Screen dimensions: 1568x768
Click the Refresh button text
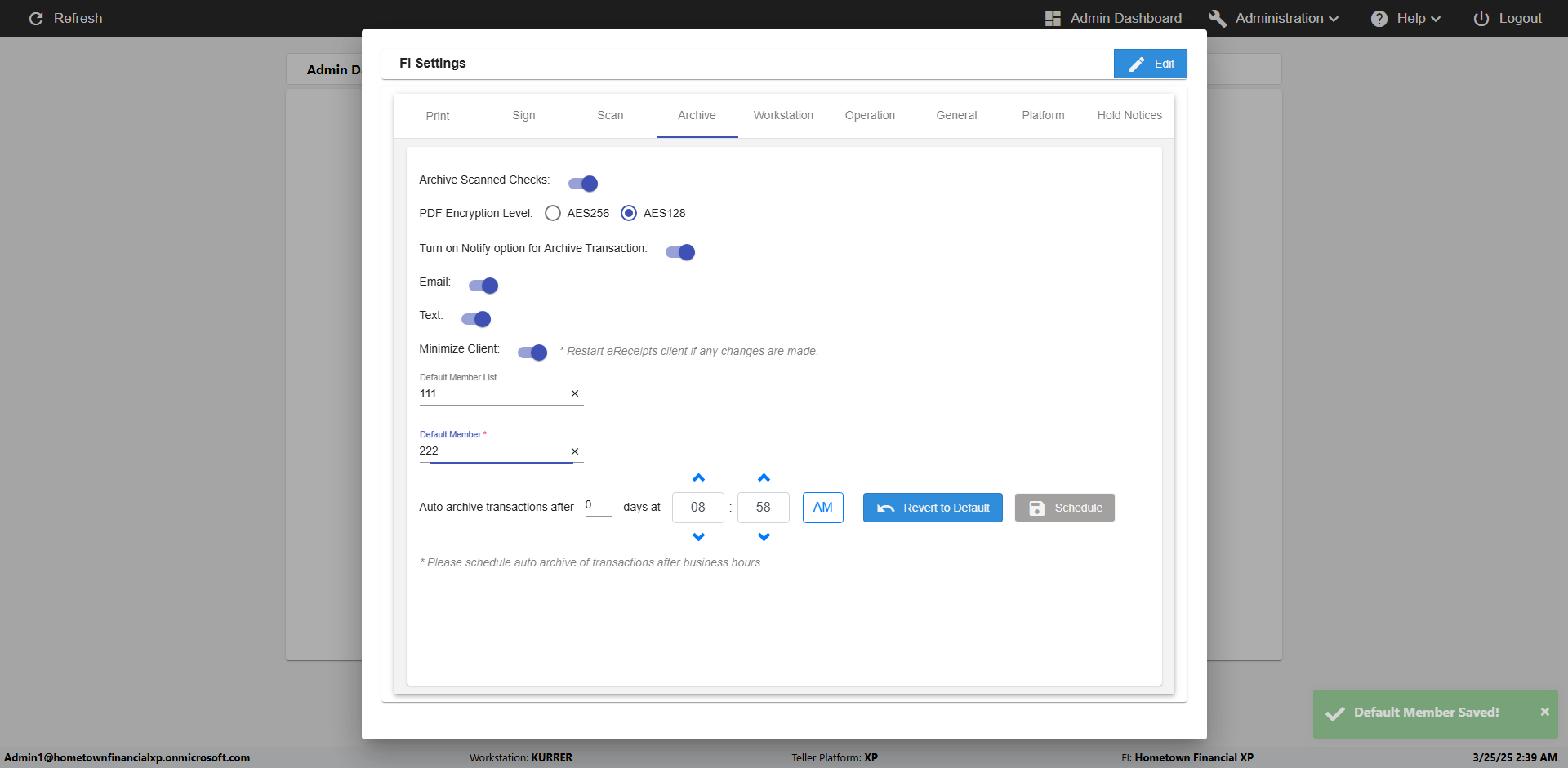[78, 18]
